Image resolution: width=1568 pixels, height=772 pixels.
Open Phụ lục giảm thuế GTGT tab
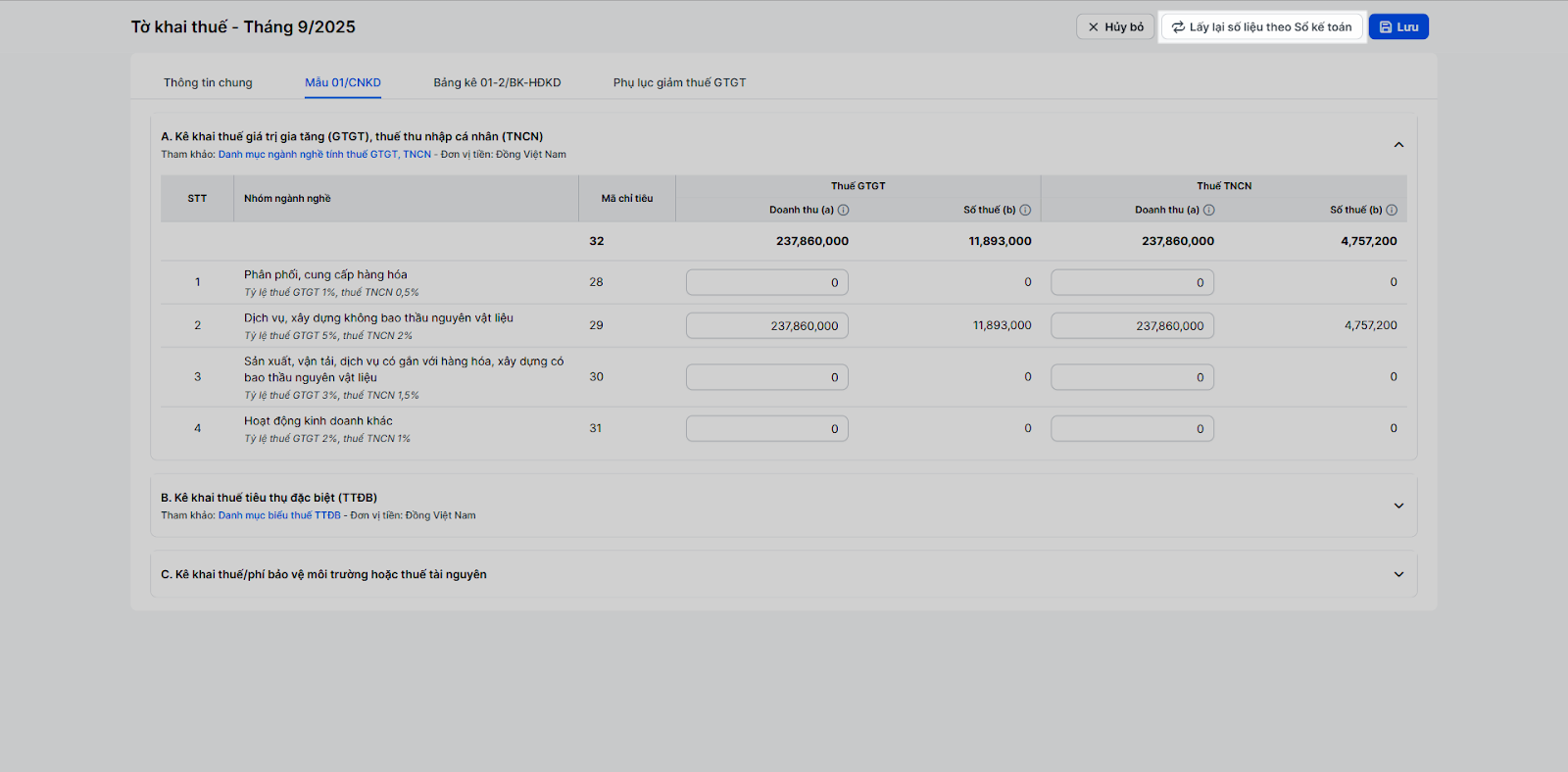[x=679, y=82]
